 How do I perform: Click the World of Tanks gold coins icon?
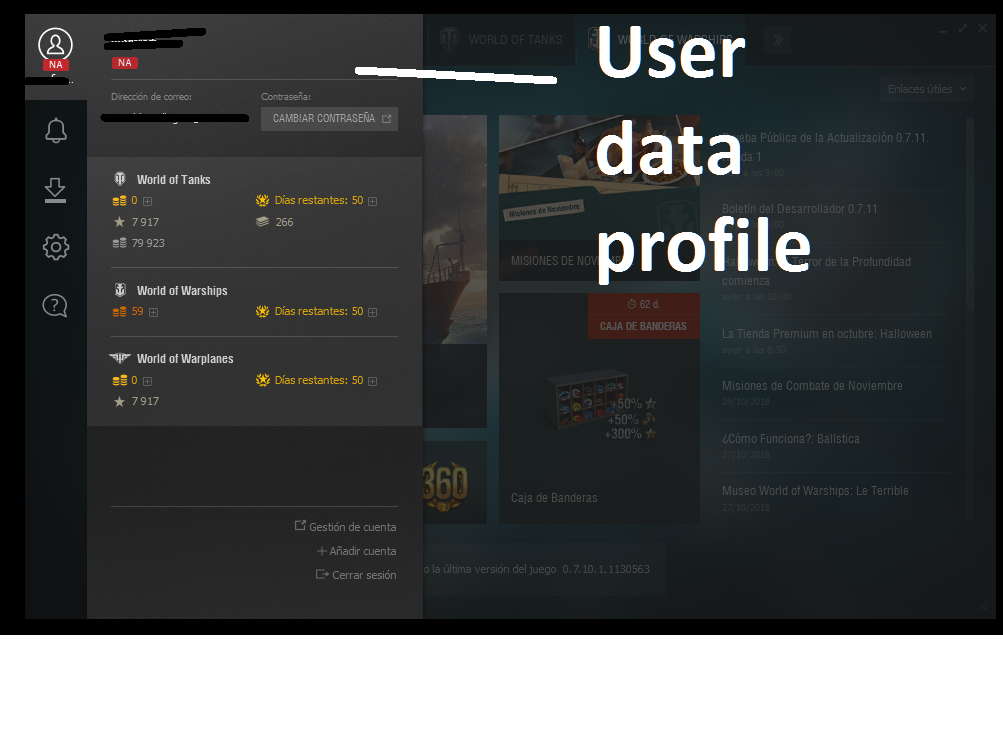[120, 201]
